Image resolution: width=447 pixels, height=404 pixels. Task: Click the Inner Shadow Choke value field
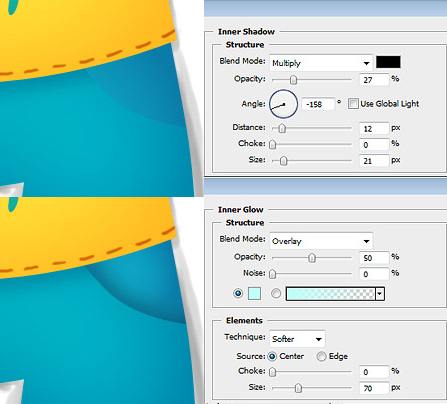click(x=374, y=145)
